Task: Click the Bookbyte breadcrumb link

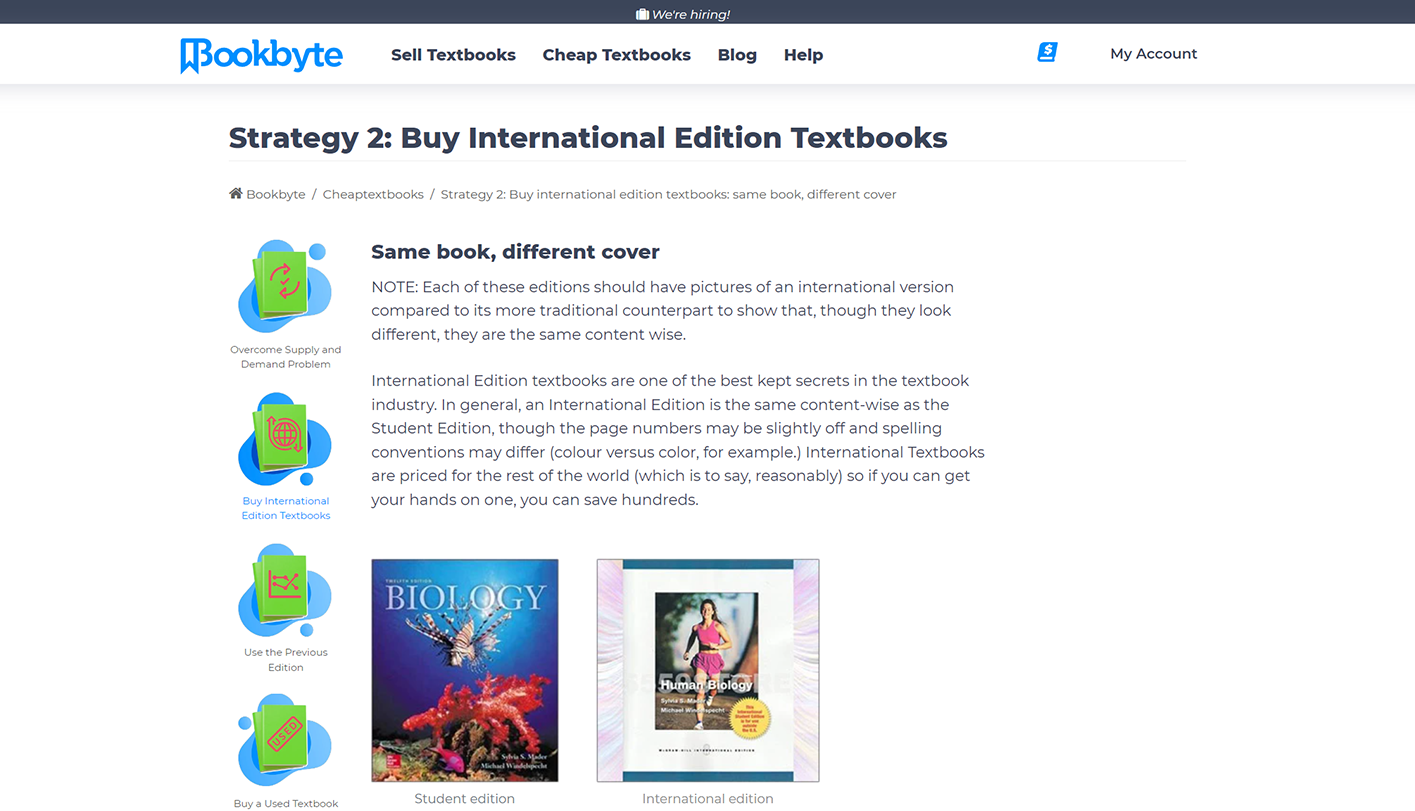Action: pos(276,194)
